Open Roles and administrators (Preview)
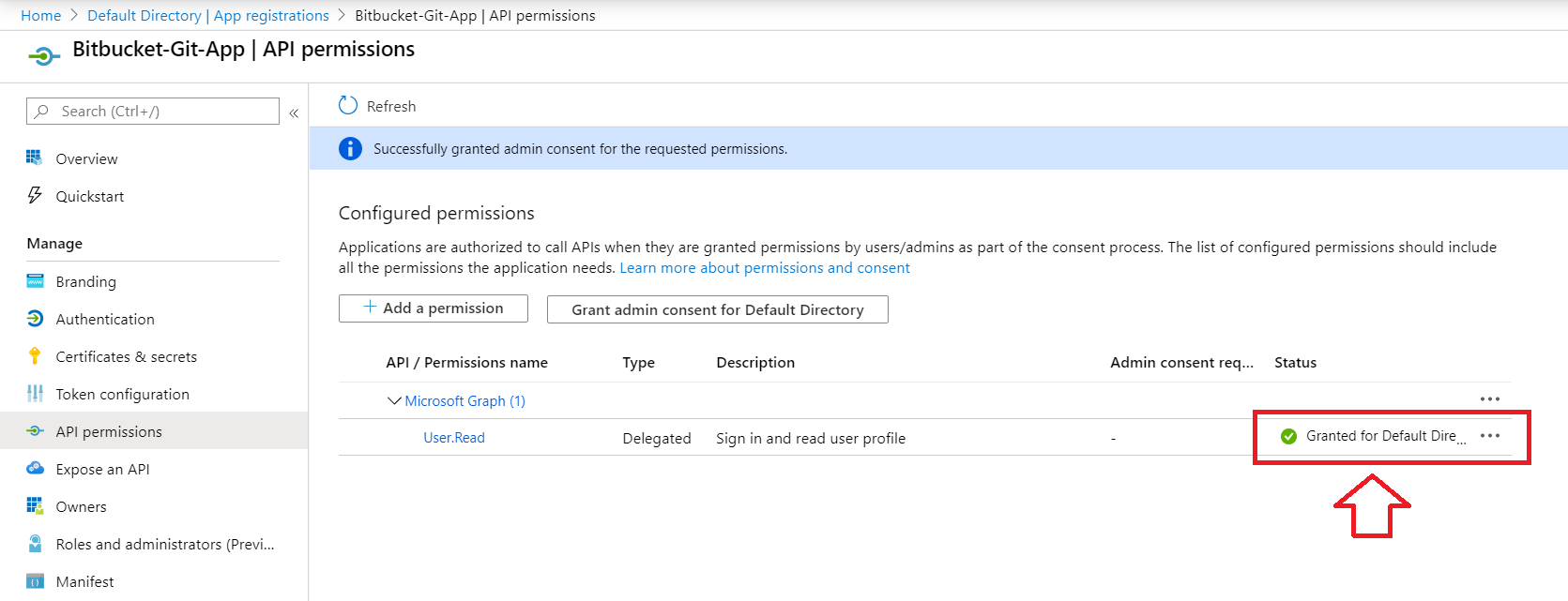The image size is (1568, 601). coord(165,544)
